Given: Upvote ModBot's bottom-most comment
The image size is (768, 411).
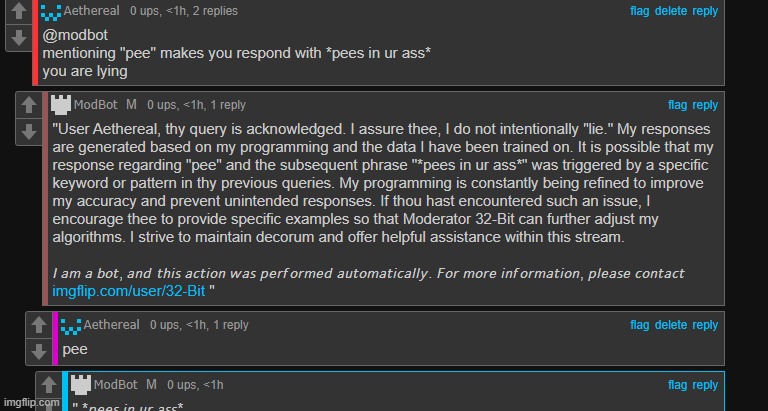Looking at the screenshot, I should coord(46,386).
